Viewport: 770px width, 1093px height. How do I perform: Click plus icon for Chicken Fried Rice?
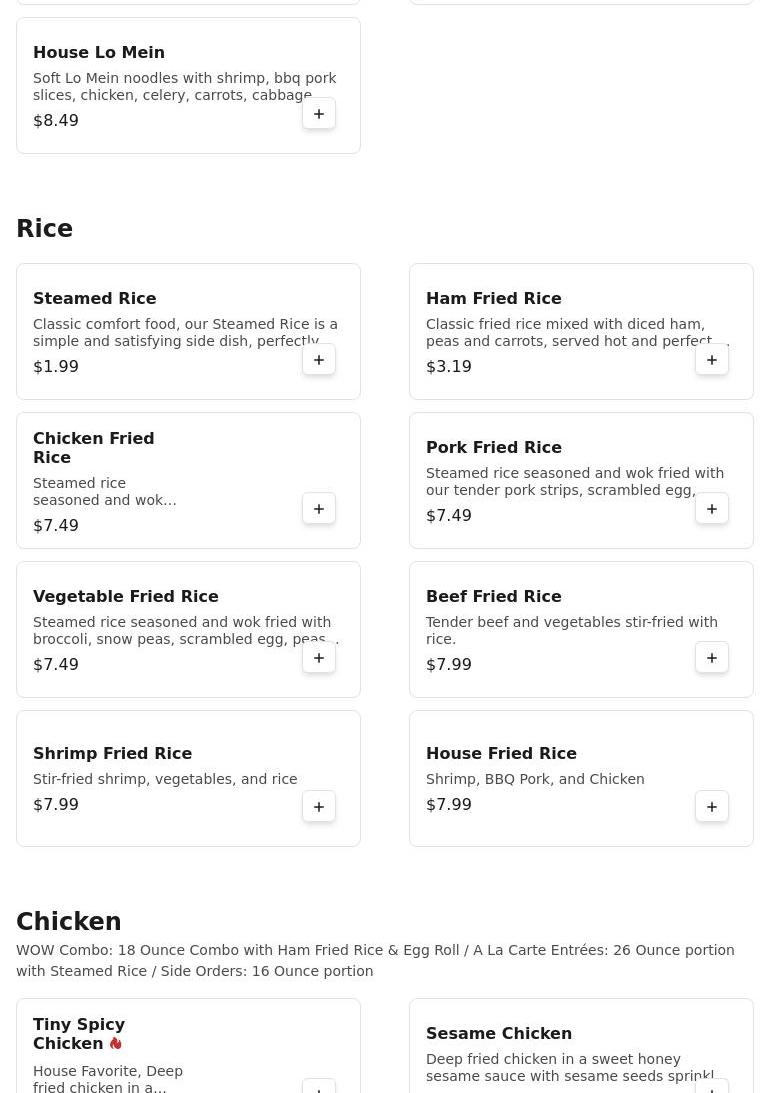tap(319, 509)
